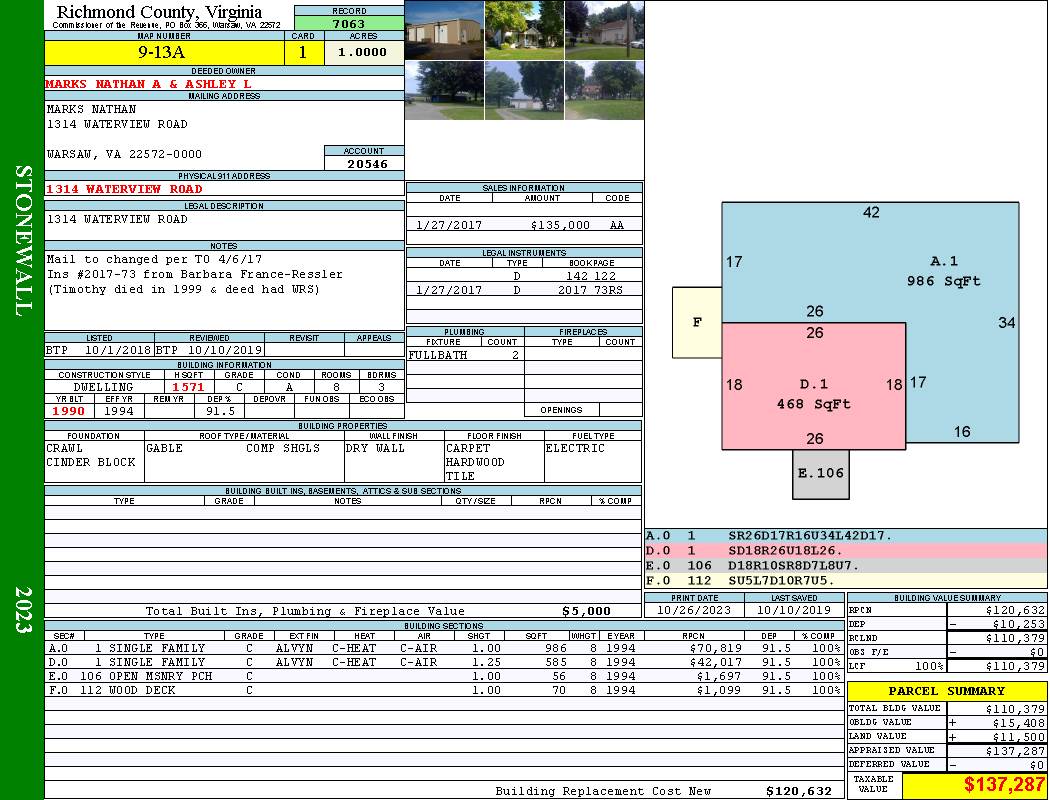
Task: Click the foundation value CINDER BLOCK
Action: 90,462
